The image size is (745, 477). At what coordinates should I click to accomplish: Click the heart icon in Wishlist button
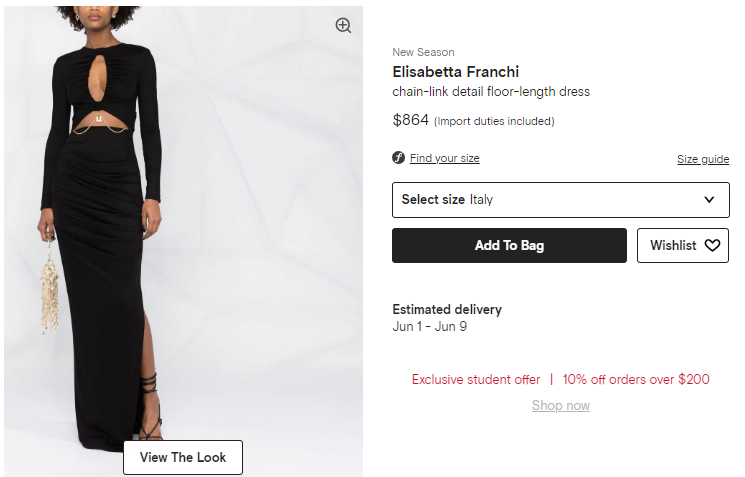712,245
